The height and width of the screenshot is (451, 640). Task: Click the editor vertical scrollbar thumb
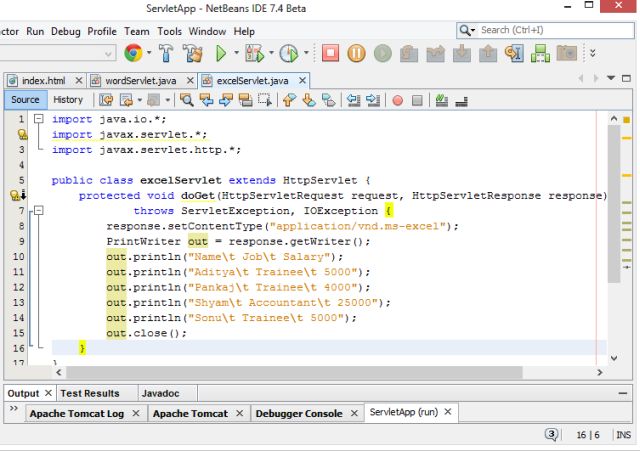coord(614,204)
